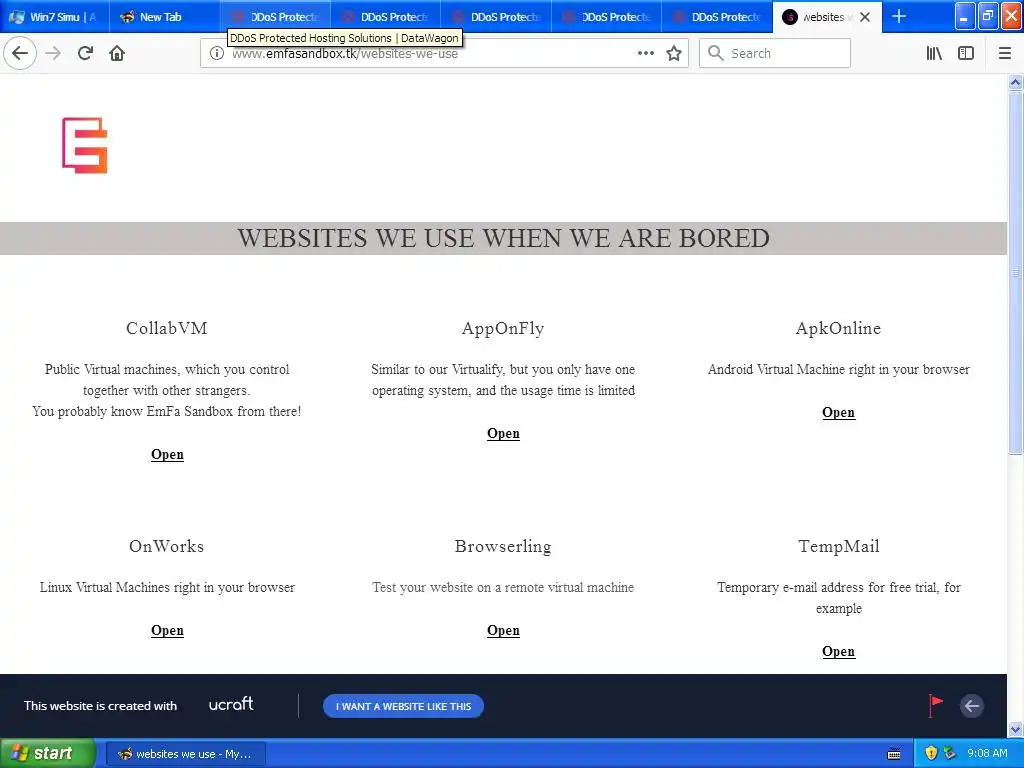Open the Browserling link
The image size is (1024, 768).
pyautogui.click(x=503, y=631)
